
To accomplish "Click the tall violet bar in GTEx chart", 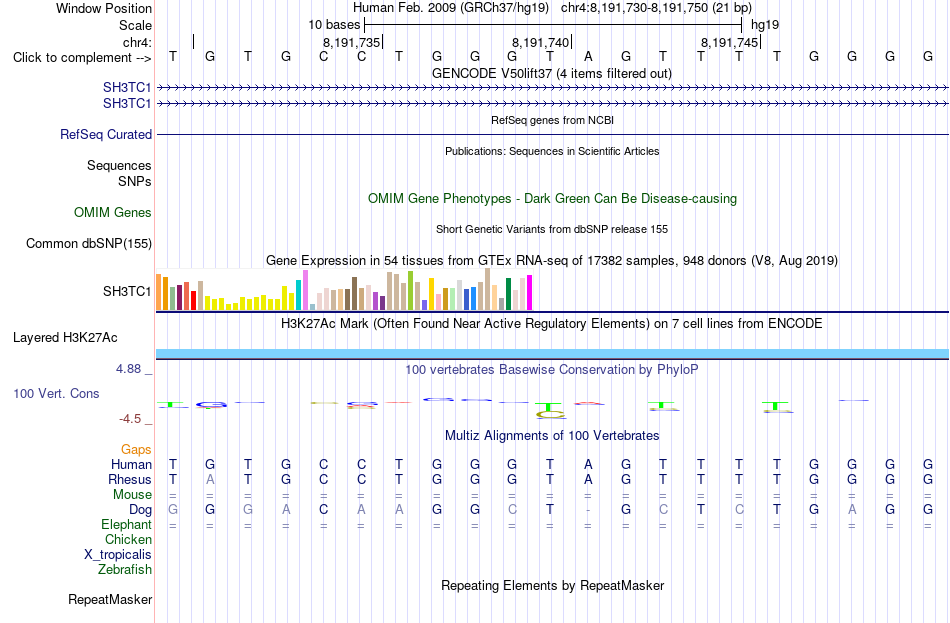I will [305, 290].
